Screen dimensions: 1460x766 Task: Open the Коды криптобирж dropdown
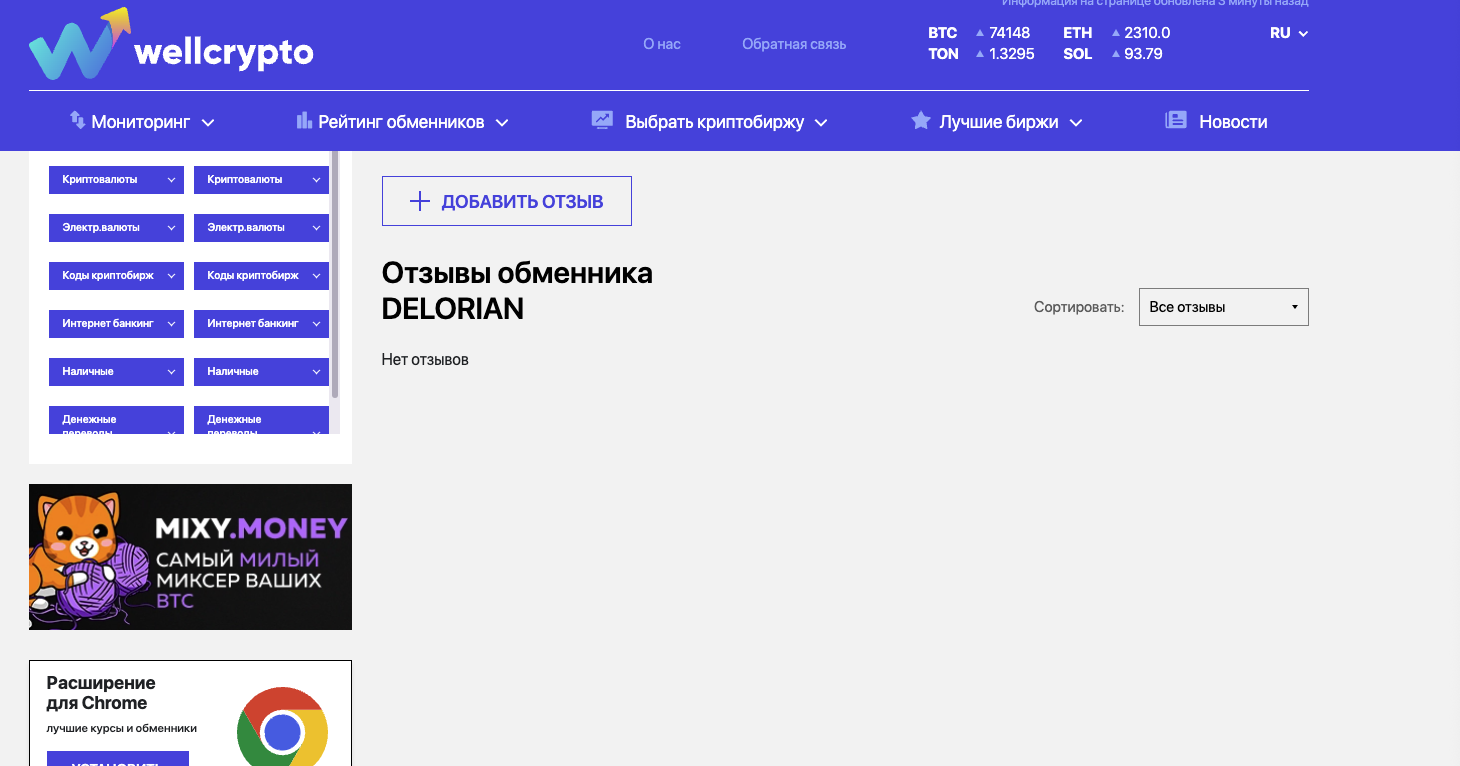point(116,275)
